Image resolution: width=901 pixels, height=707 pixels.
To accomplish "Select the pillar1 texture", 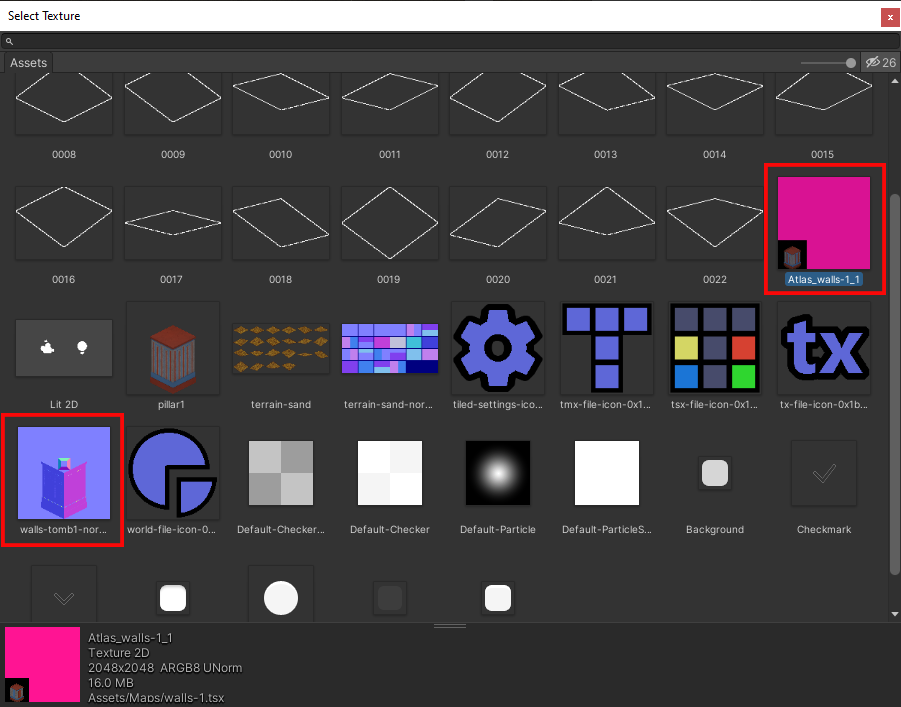I will coord(172,348).
